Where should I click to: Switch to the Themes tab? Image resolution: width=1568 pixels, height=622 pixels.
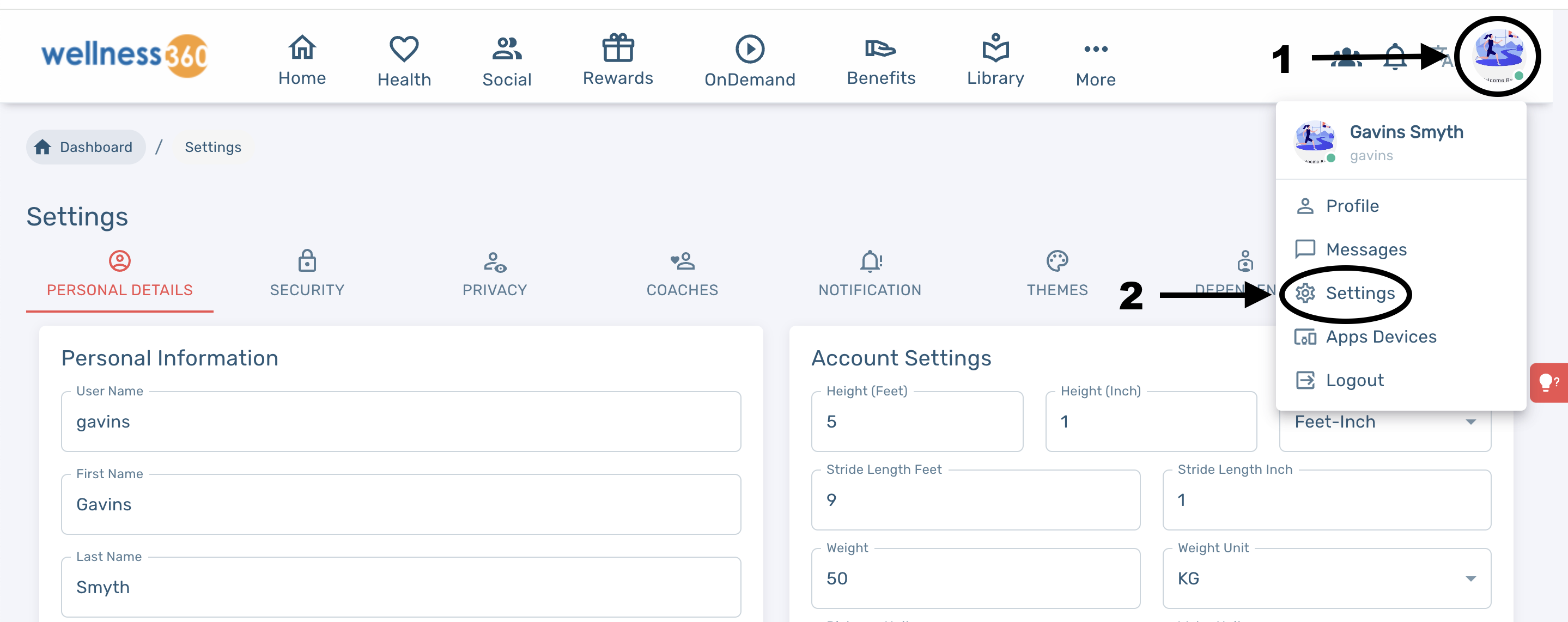pyautogui.click(x=1057, y=275)
